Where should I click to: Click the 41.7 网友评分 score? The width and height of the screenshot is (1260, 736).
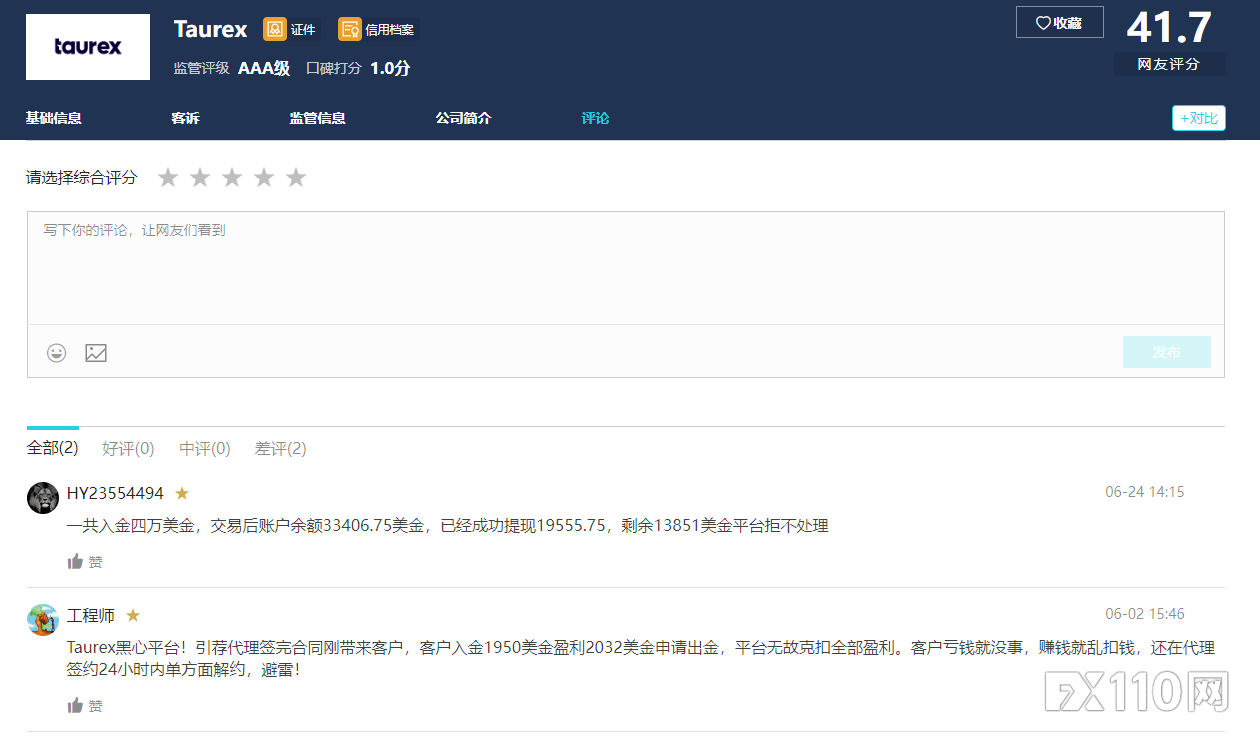[x=1169, y=41]
